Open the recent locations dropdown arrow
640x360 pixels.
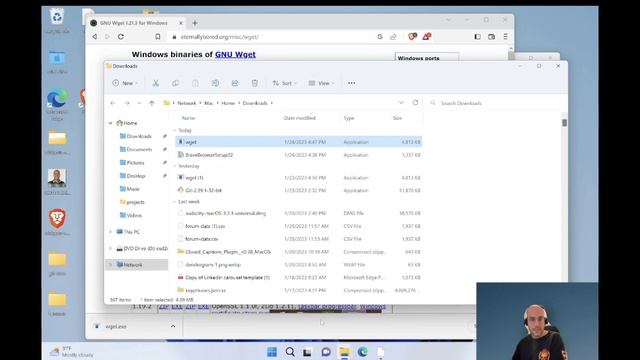click(139, 103)
